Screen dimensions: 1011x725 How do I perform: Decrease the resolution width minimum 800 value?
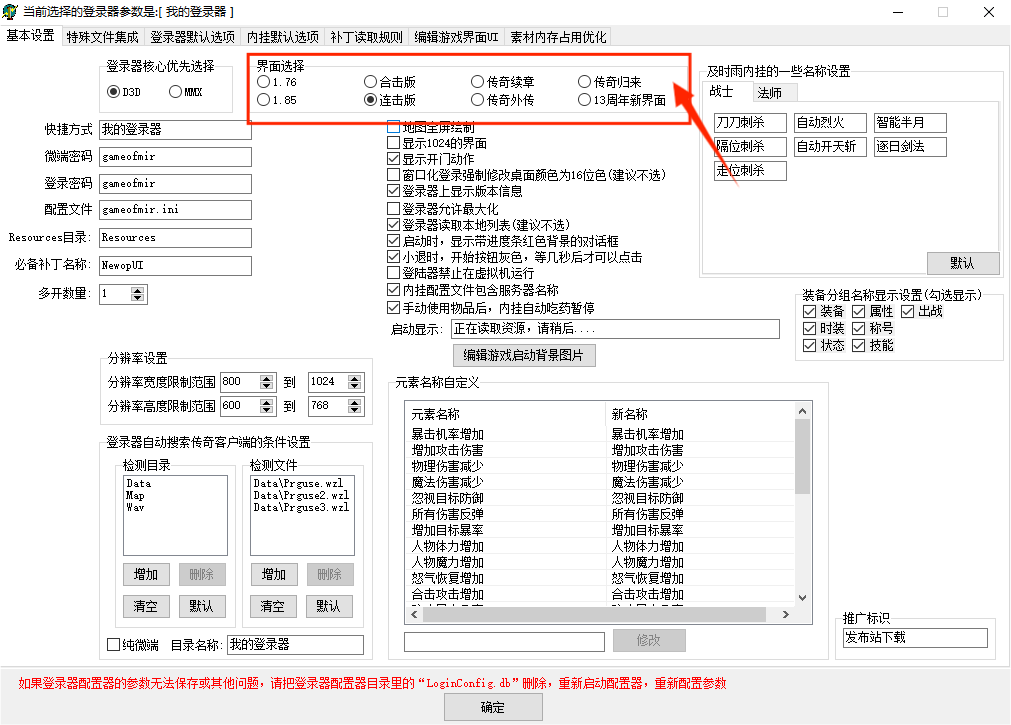[267, 386]
